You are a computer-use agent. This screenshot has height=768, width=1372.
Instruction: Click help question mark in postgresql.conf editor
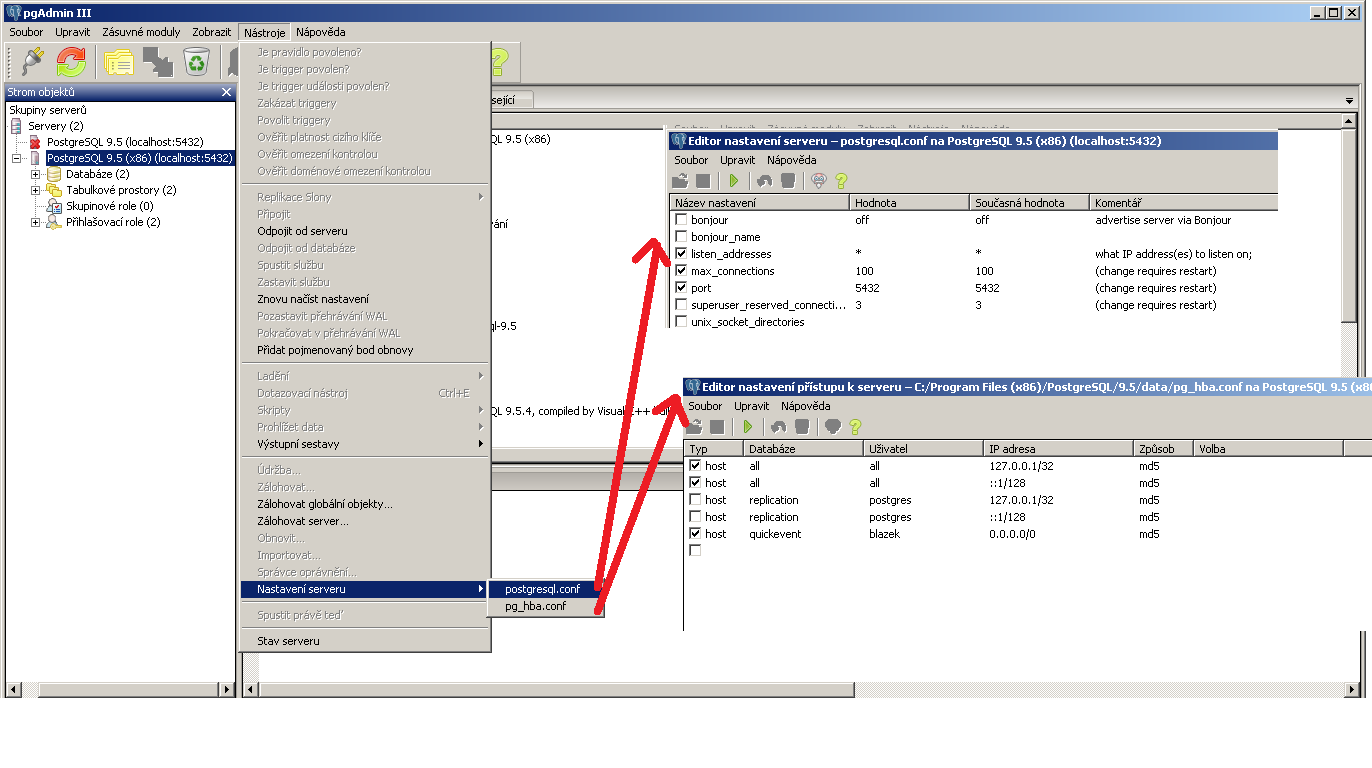point(841,181)
